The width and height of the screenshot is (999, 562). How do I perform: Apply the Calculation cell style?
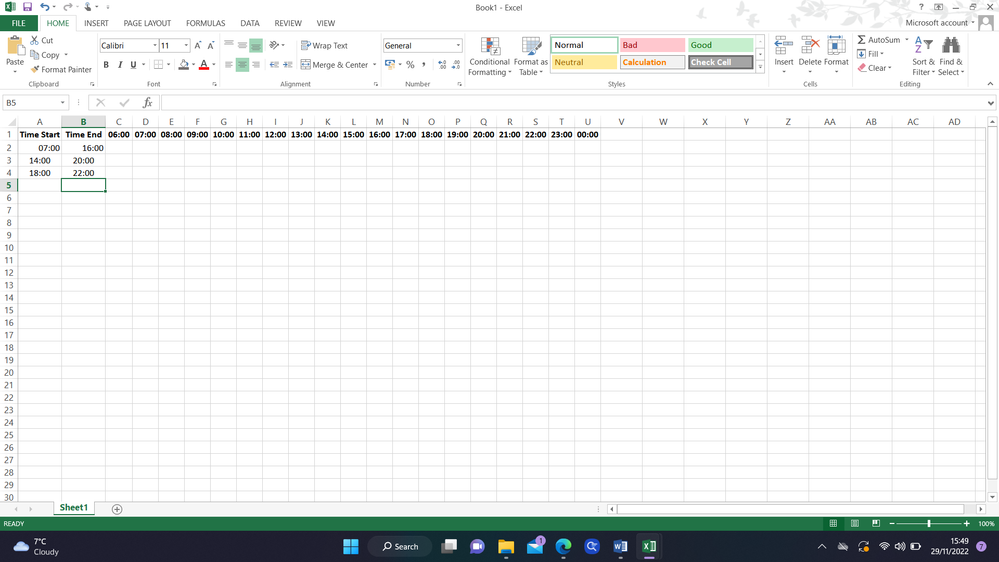point(652,62)
